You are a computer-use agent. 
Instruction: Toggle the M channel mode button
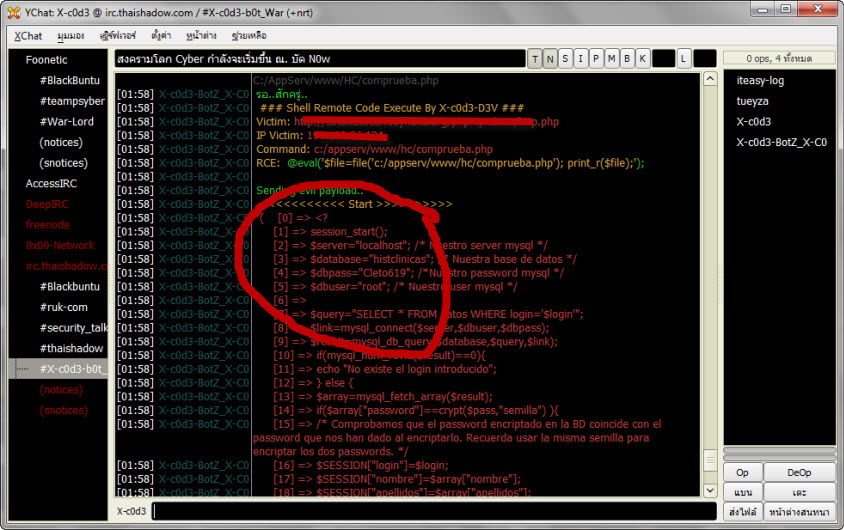tap(611, 59)
